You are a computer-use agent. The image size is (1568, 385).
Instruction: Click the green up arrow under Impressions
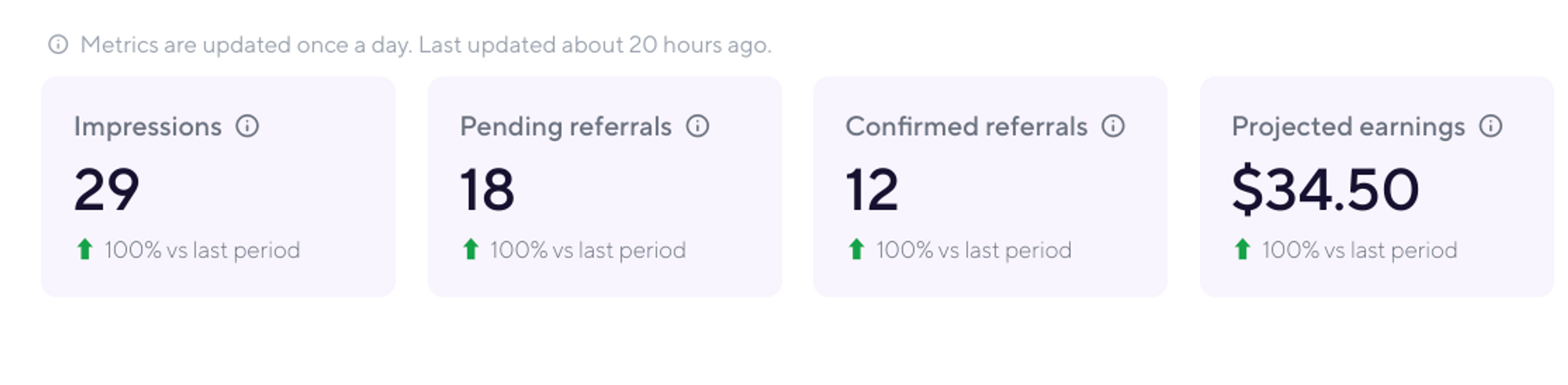(x=85, y=249)
